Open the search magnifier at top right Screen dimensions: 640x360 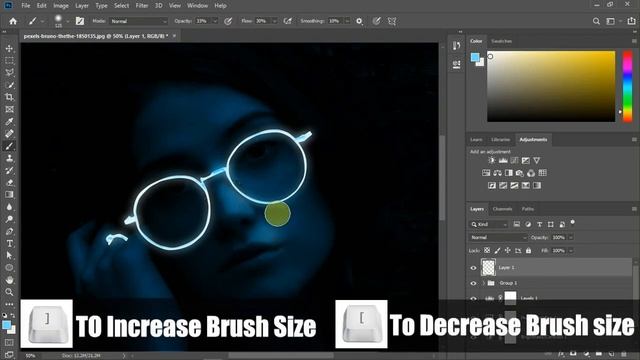(596, 21)
